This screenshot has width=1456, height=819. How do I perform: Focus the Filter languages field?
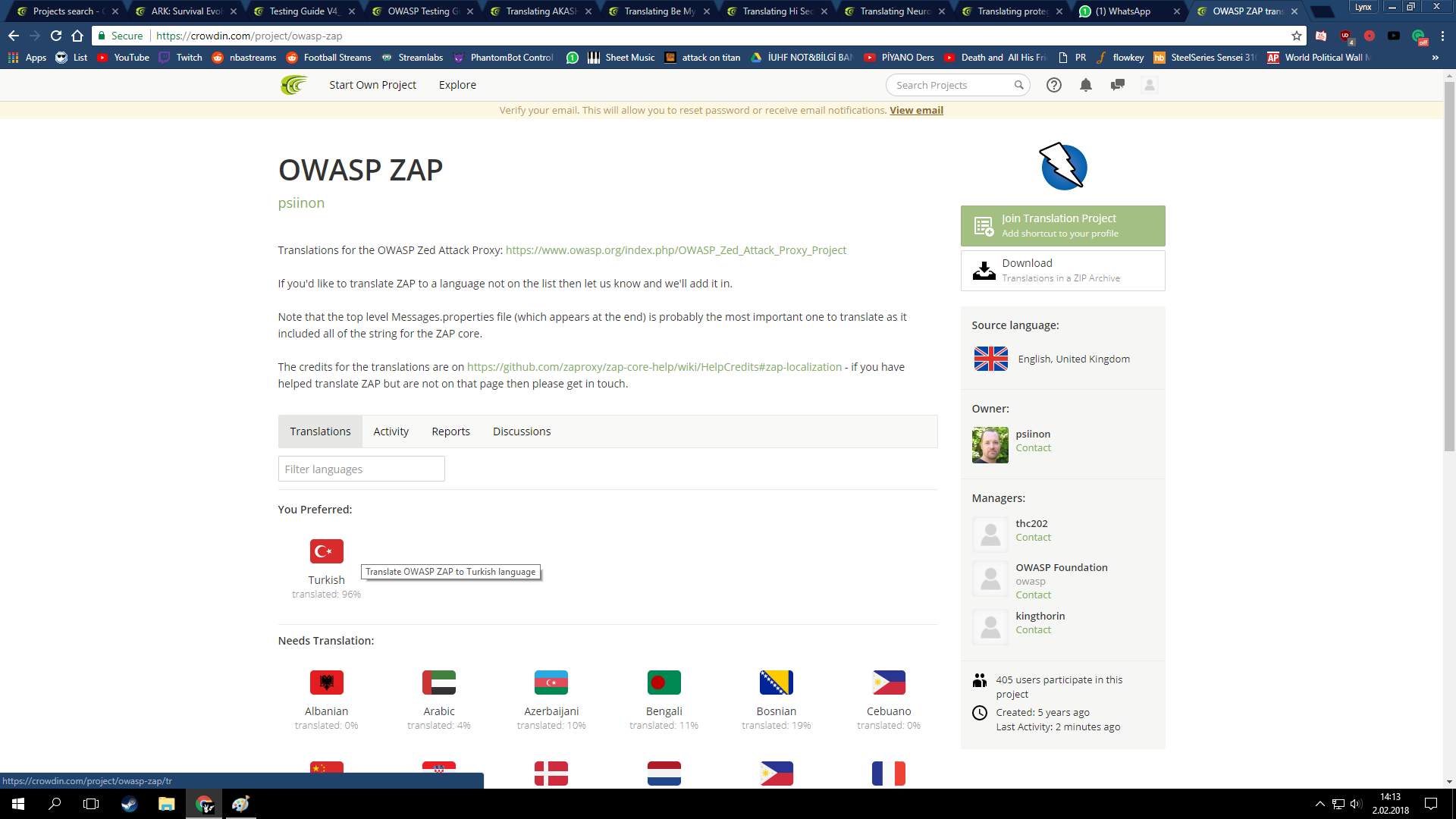pyautogui.click(x=361, y=469)
